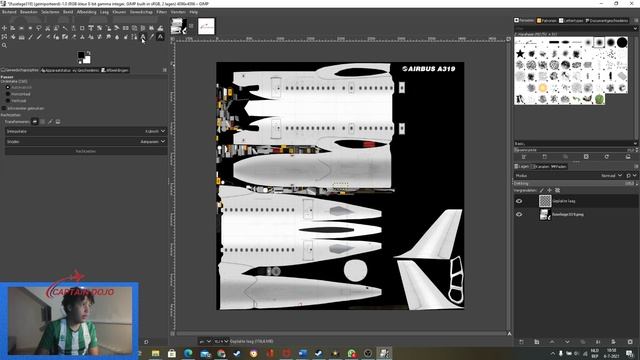Set Transformeren target to path
640x360 pixels.
point(50,122)
